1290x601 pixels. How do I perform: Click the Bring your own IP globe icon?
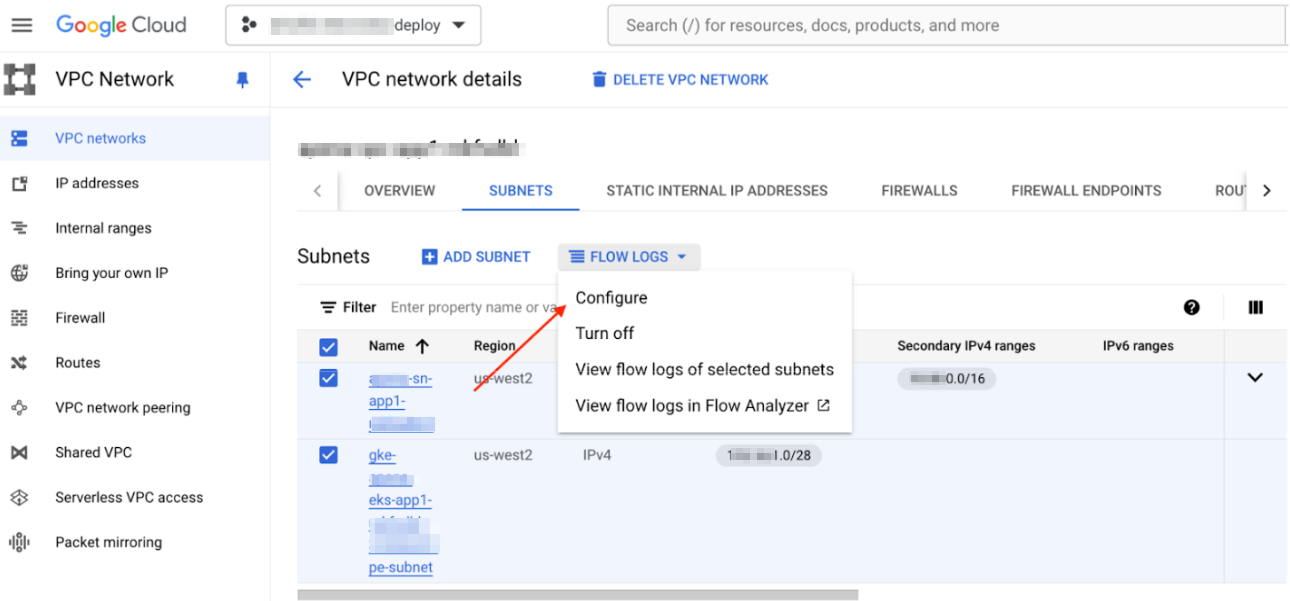(19, 273)
